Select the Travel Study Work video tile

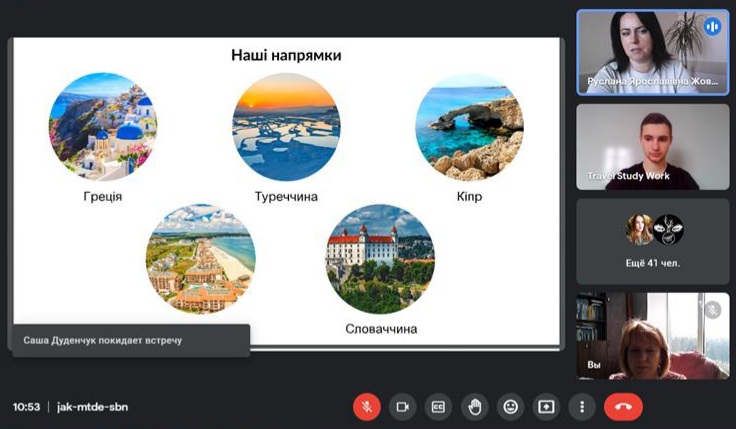[x=652, y=146]
